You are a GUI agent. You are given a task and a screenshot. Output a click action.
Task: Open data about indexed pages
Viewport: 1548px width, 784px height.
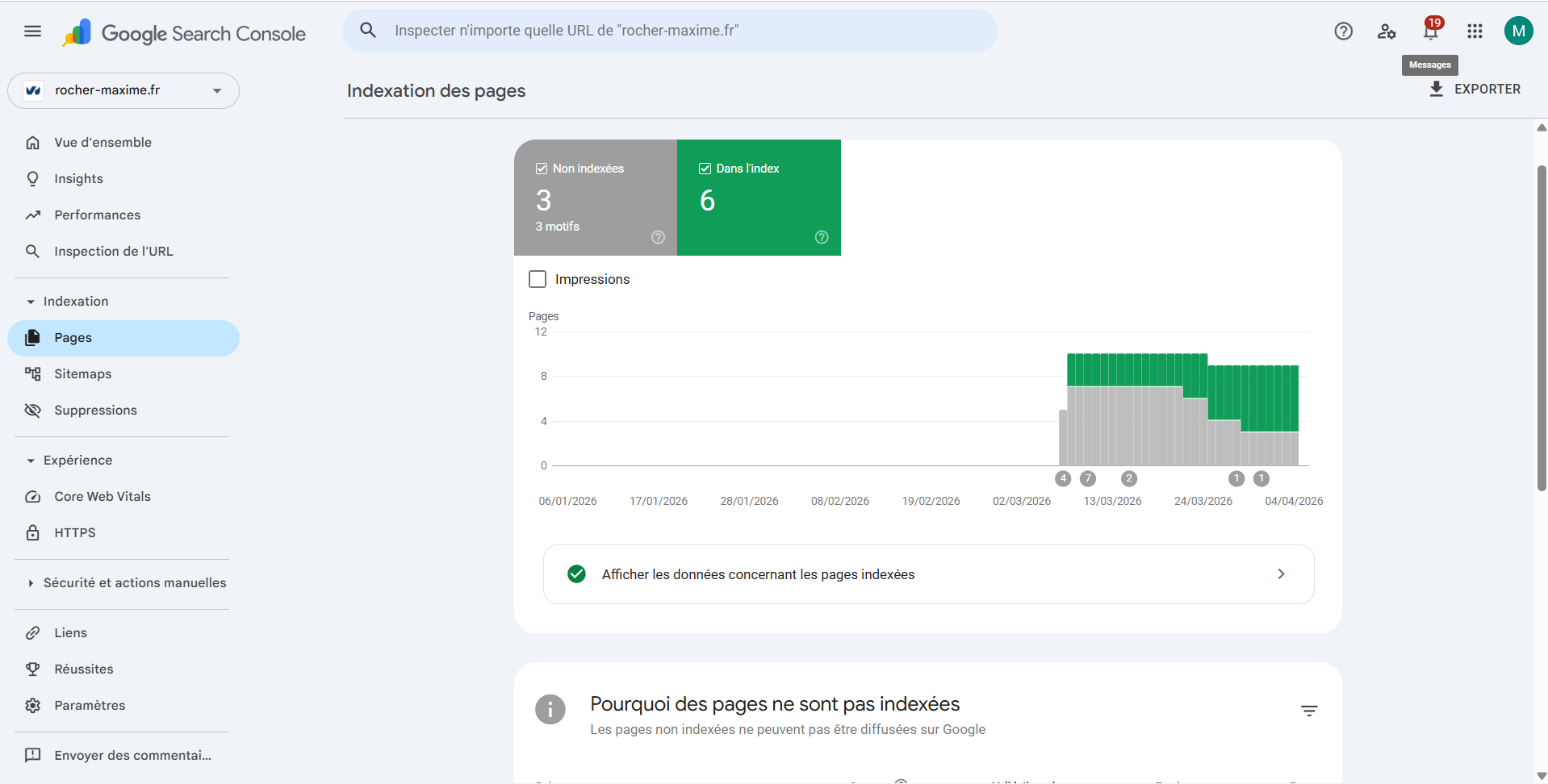(928, 573)
